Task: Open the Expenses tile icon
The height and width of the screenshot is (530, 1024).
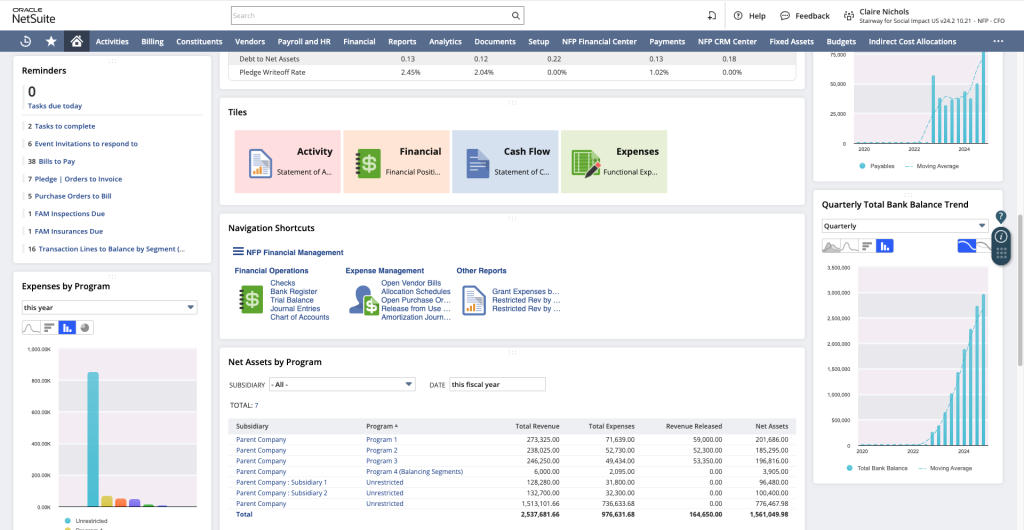Action: pyautogui.click(x=584, y=163)
